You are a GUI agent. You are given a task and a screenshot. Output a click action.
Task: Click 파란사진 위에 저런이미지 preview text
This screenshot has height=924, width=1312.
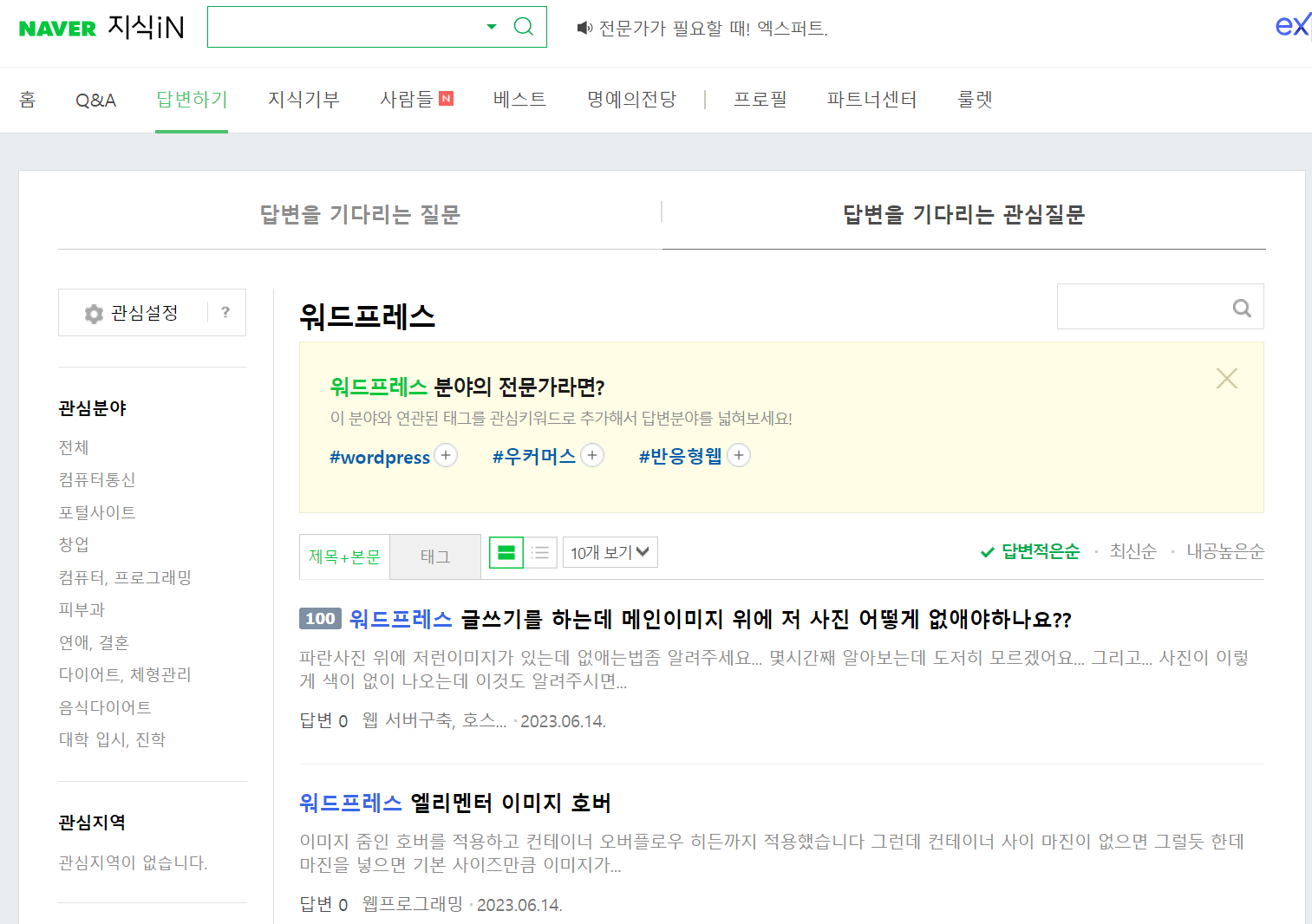(x=774, y=669)
